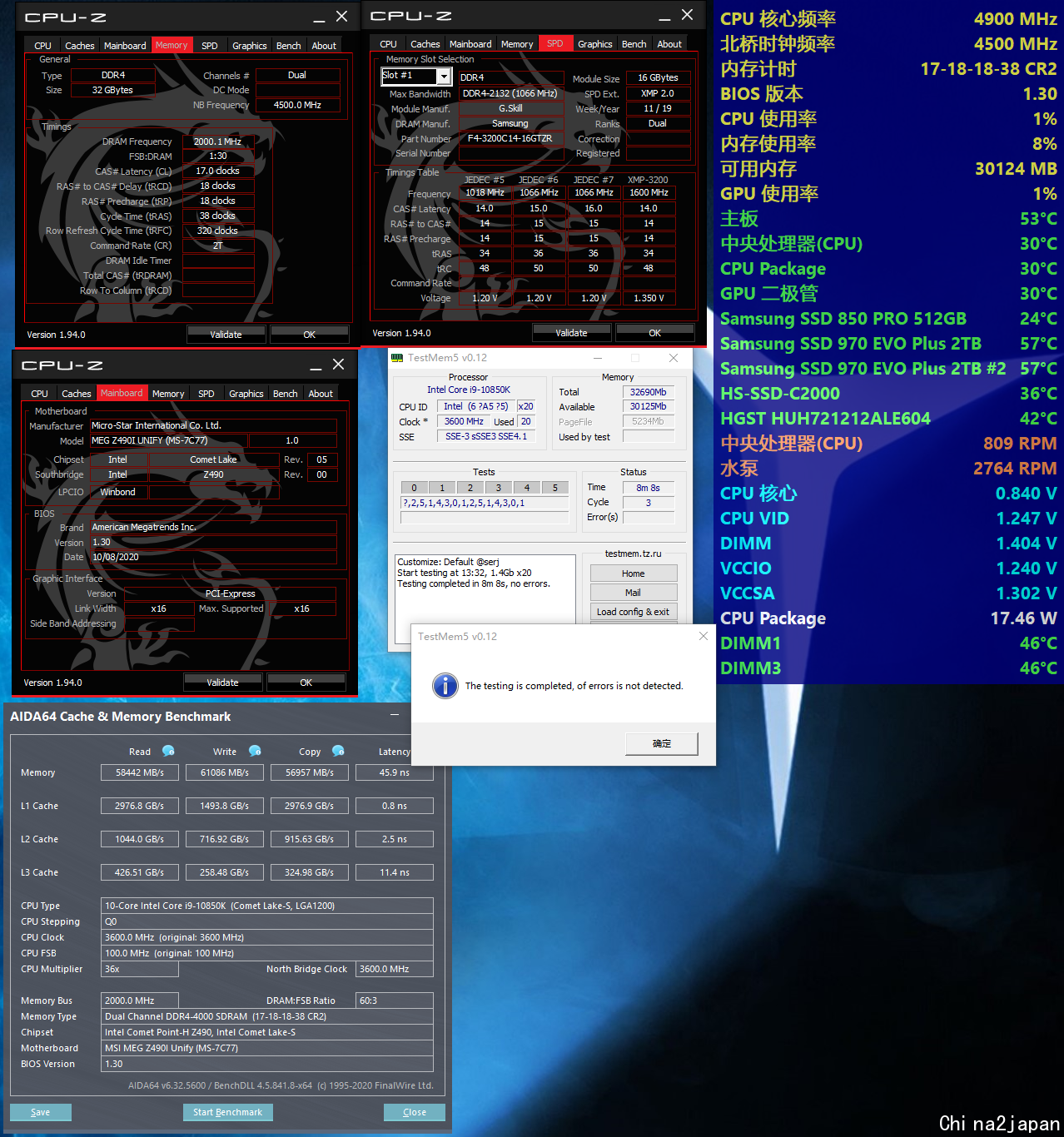Screen dimensions: 1064x1137
Task: Click Start Benchmark in AIDA64
Action: click(x=227, y=1112)
